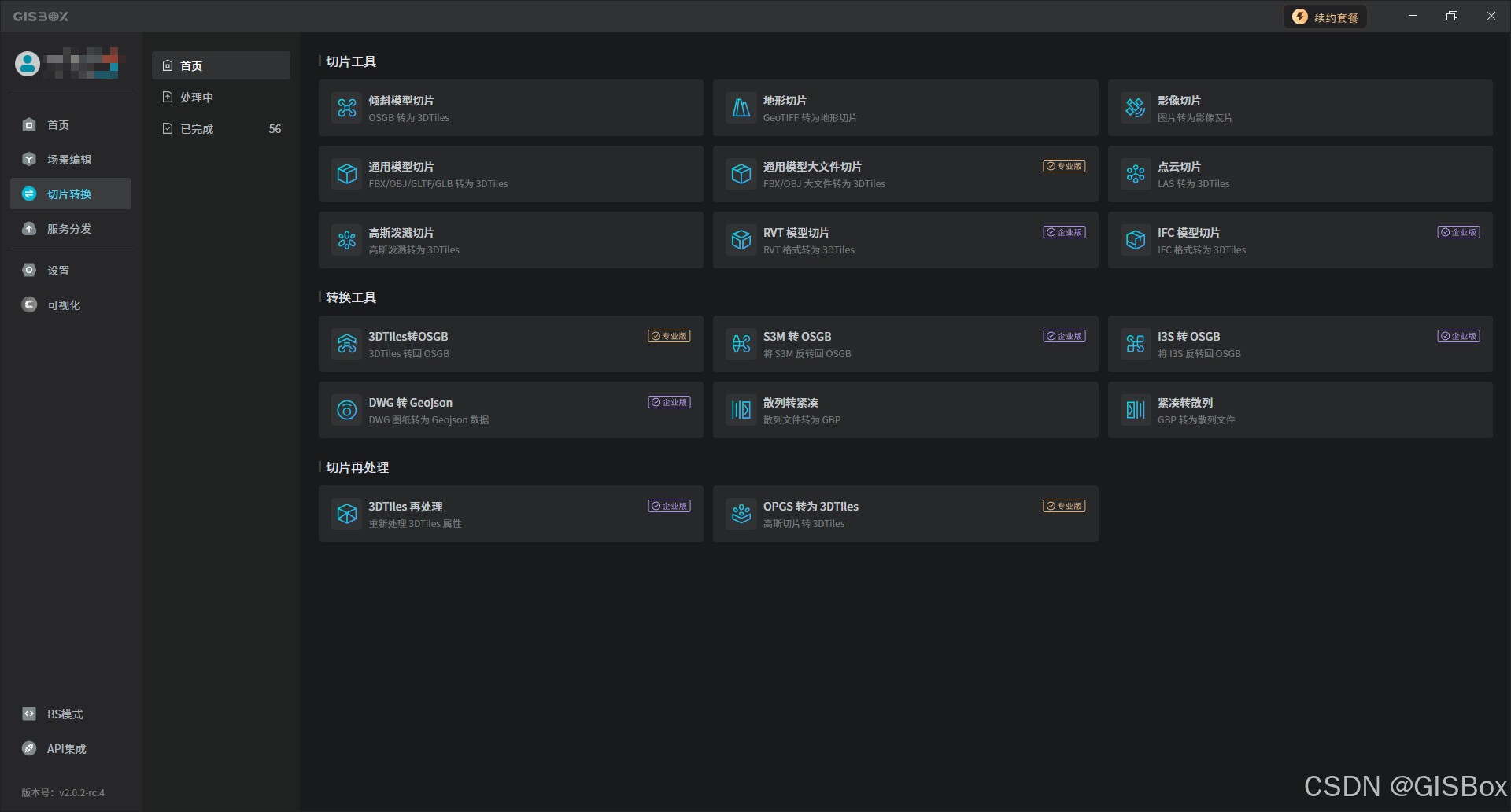Click 企业版 badge on IFC 模型切片
Screen dimensions: 1511x812
click(x=1458, y=232)
